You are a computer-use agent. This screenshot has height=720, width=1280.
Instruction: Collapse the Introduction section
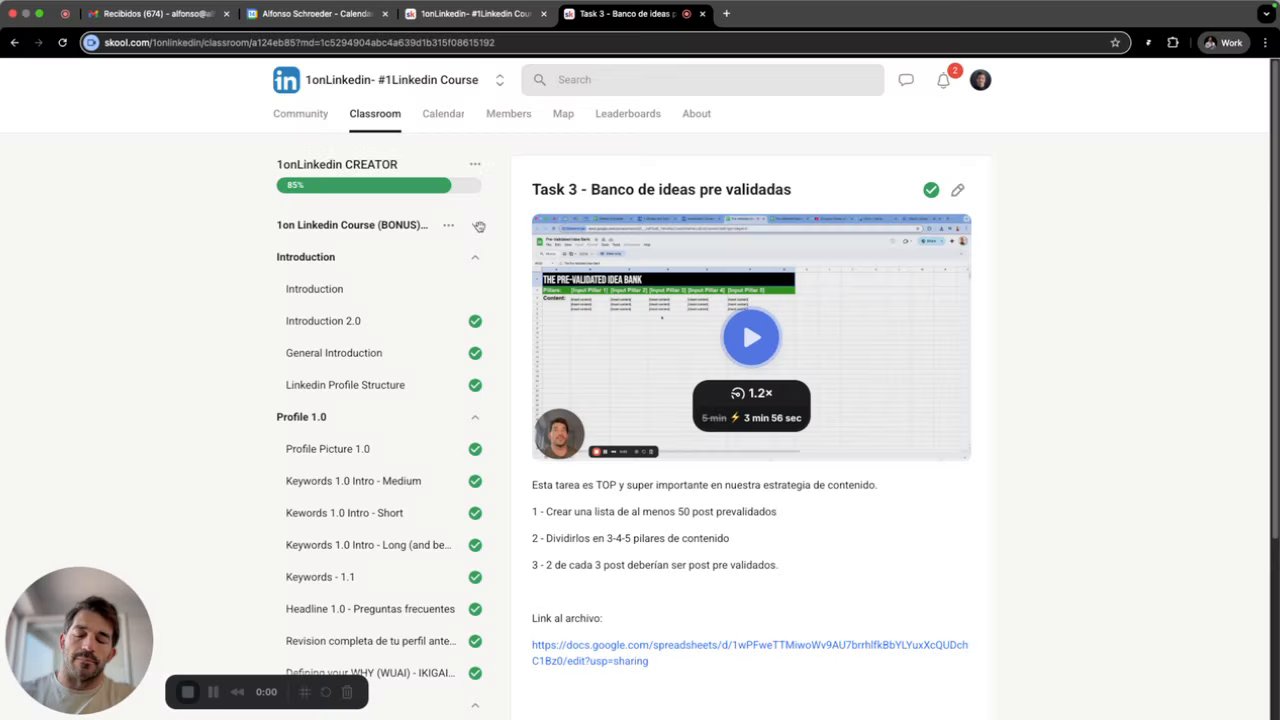(475, 257)
